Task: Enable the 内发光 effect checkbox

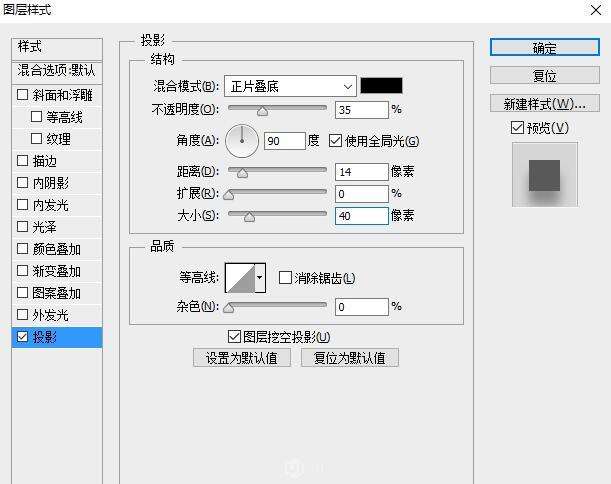Action: pyautogui.click(x=23, y=204)
